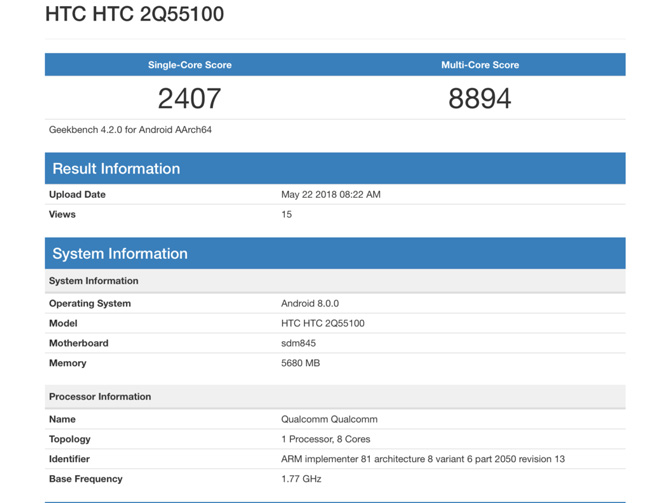Screen dimensions: 650x503
Task: Click the motherboard value sdm845
Action: tap(298, 343)
